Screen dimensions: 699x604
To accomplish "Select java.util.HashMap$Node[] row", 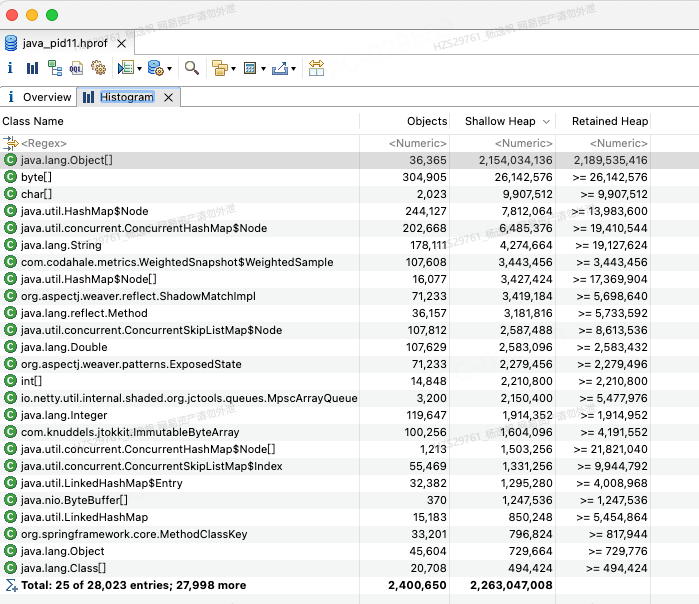I will 350,279.
